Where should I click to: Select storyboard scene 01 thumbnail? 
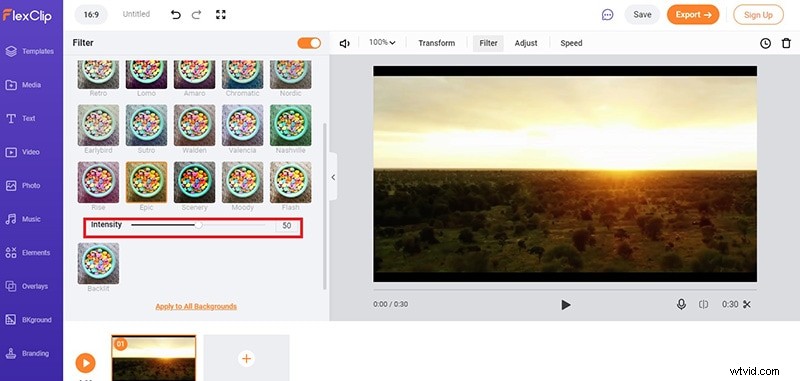click(x=154, y=358)
